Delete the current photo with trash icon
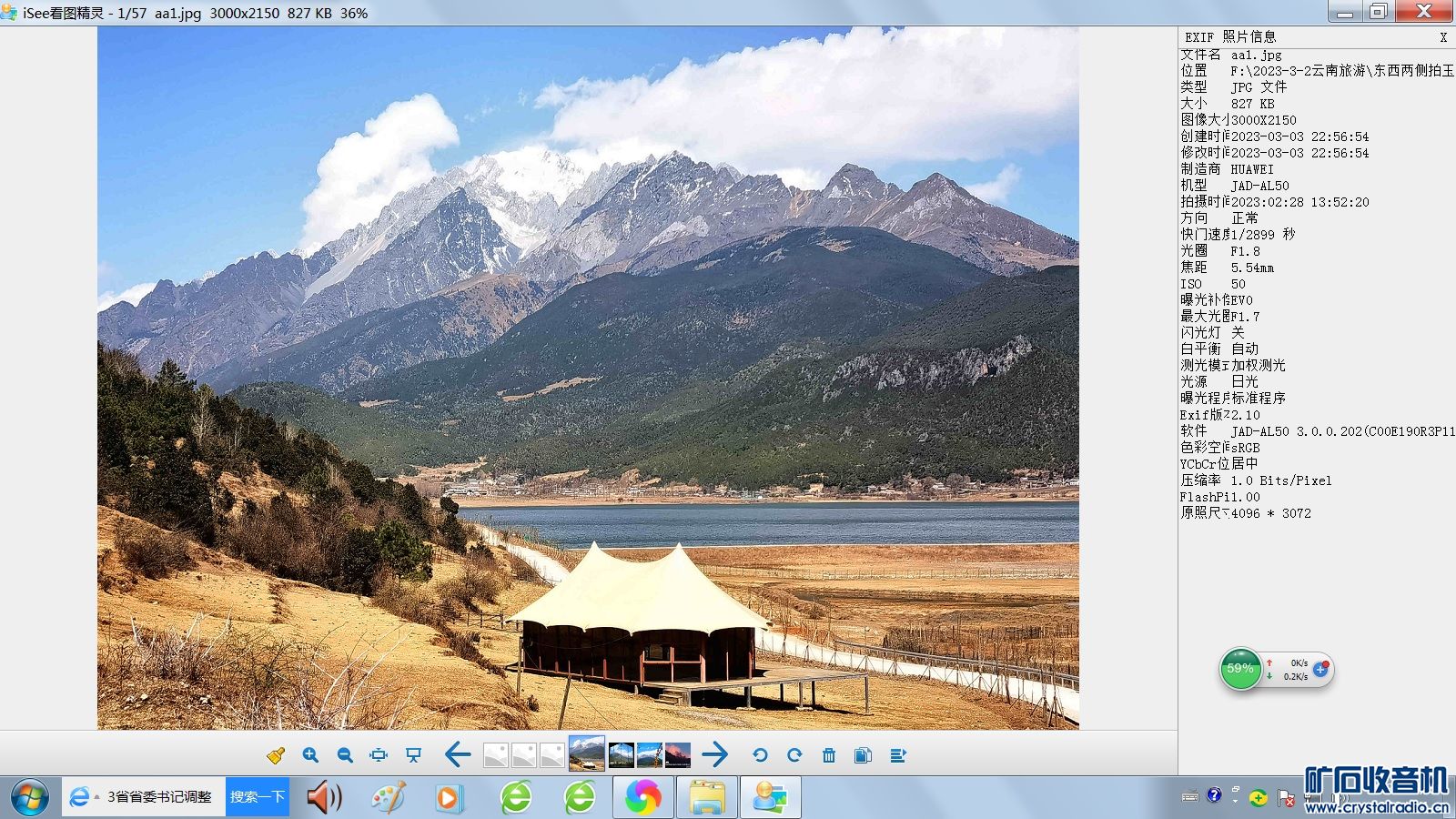 [x=829, y=755]
